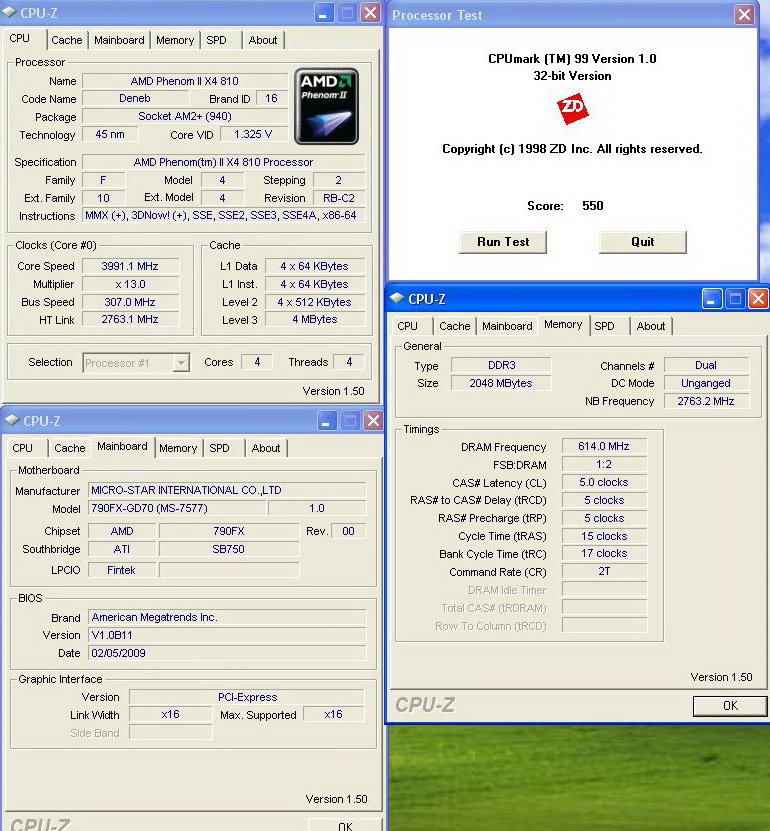
Task: Click the Multiplier value x 13.0
Action: (130, 284)
